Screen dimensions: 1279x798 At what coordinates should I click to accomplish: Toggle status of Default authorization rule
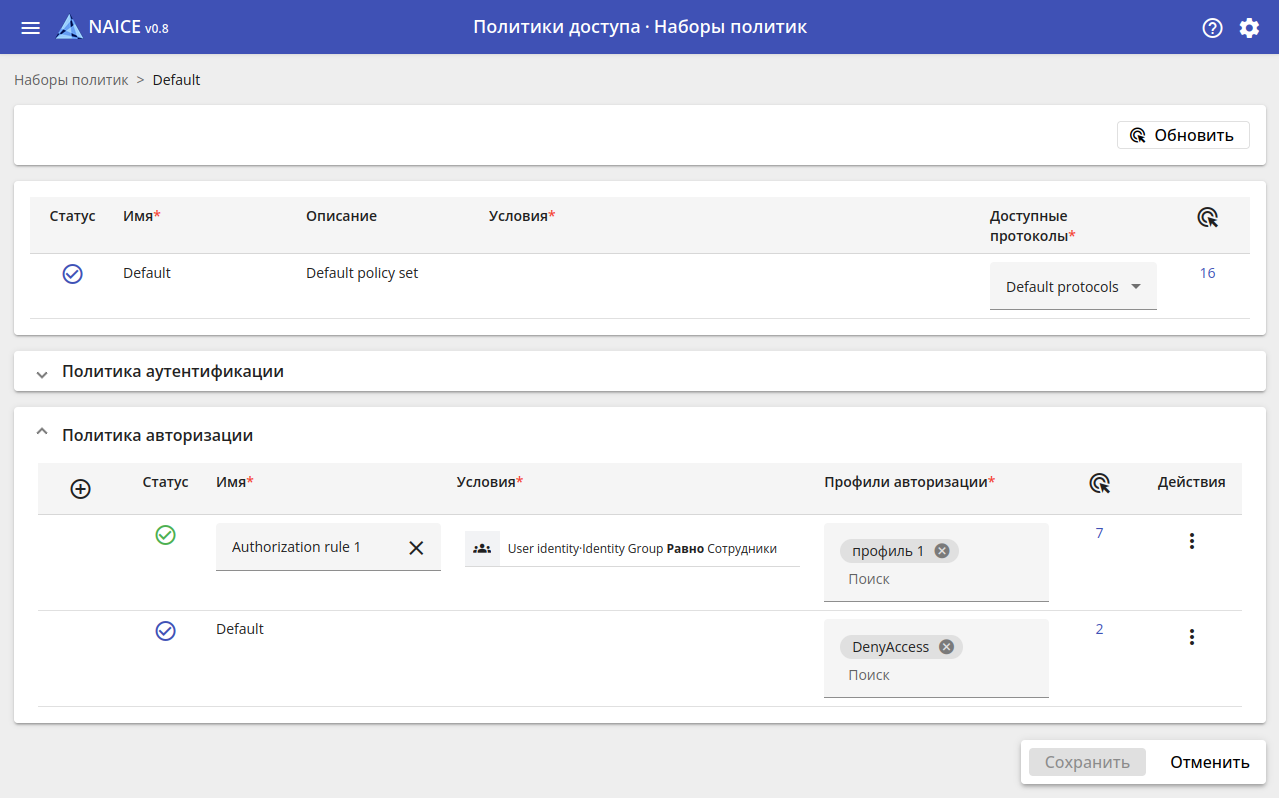(166, 631)
